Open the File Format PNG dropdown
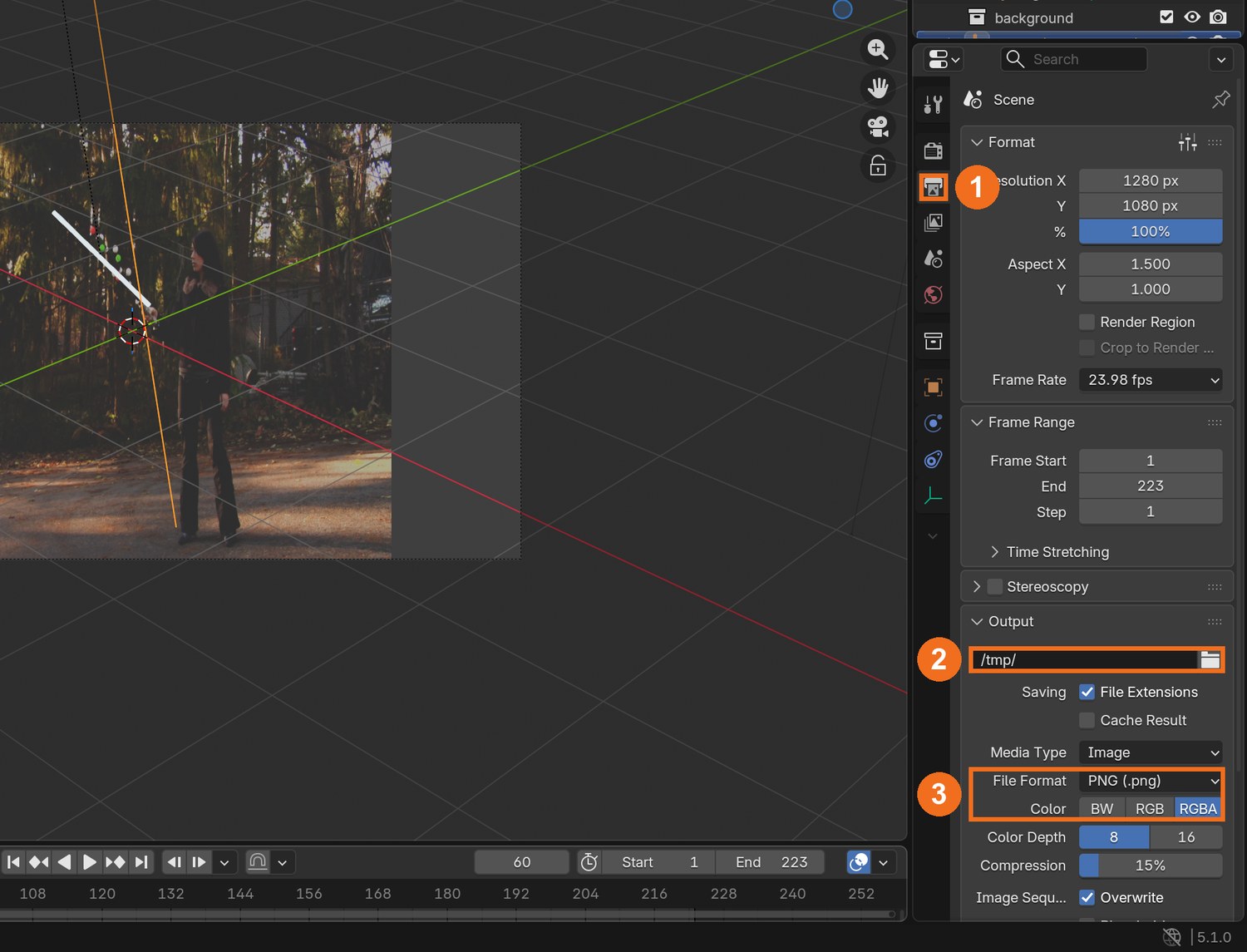 (1151, 781)
